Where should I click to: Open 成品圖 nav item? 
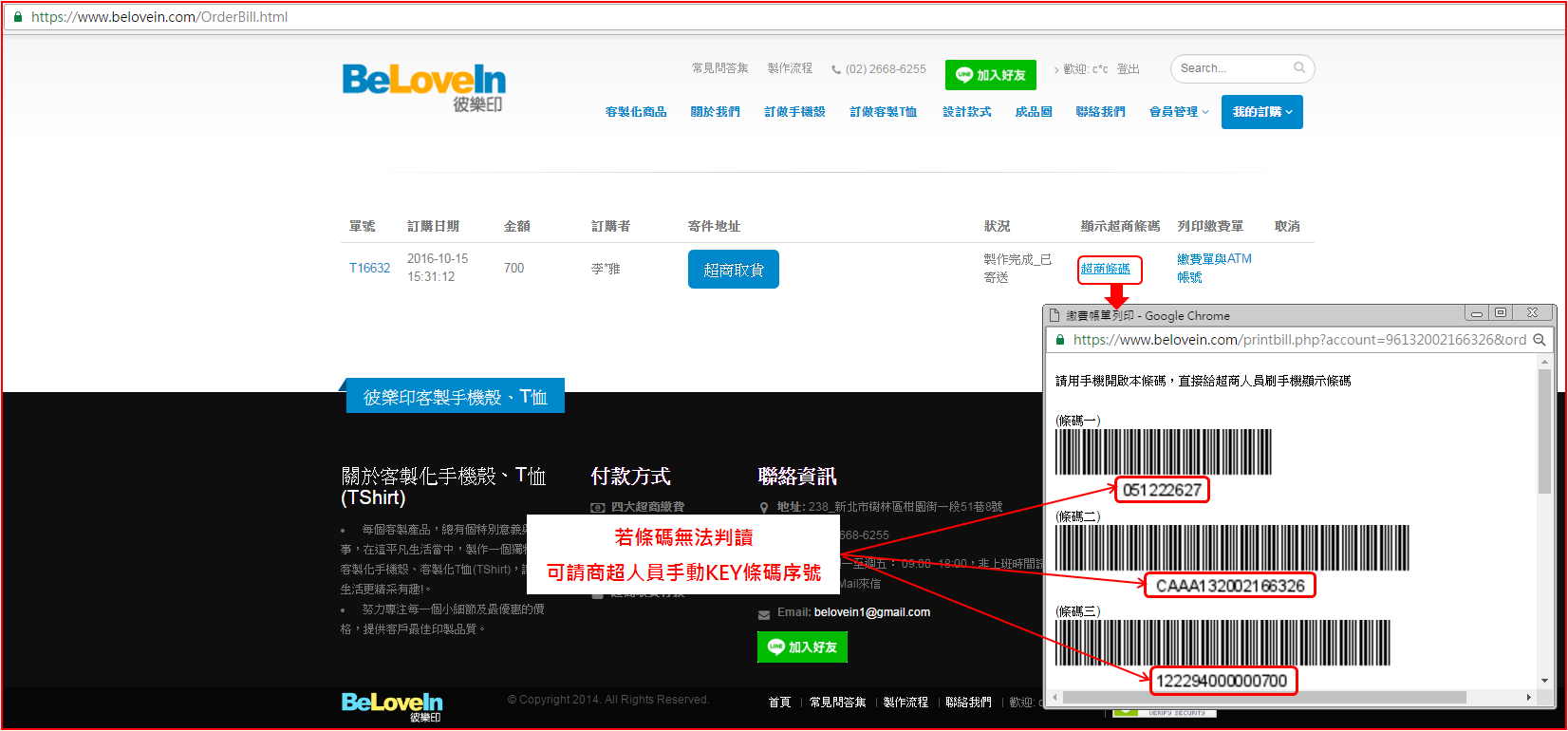(1034, 112)
